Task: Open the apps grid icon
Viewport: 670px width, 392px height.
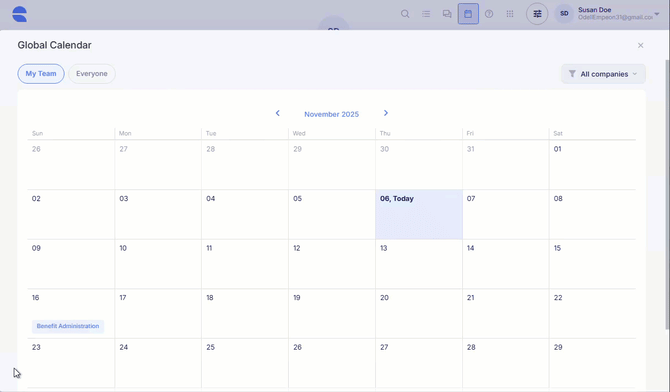Action: [x=510, y=14]
